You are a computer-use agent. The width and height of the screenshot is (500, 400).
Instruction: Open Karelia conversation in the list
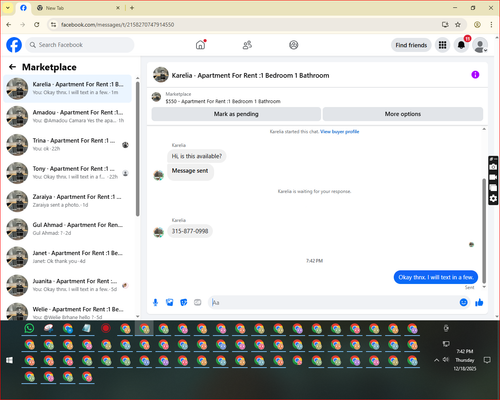[68, 88]
